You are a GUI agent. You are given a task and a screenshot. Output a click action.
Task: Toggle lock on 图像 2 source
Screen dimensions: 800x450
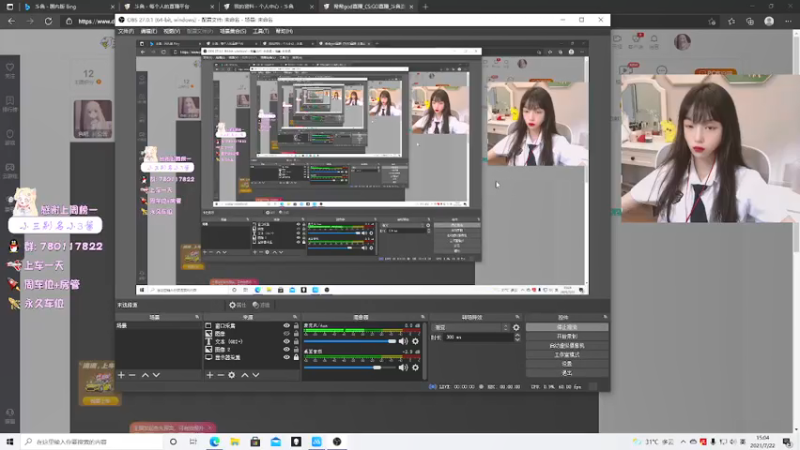click(x=296, y=349)
